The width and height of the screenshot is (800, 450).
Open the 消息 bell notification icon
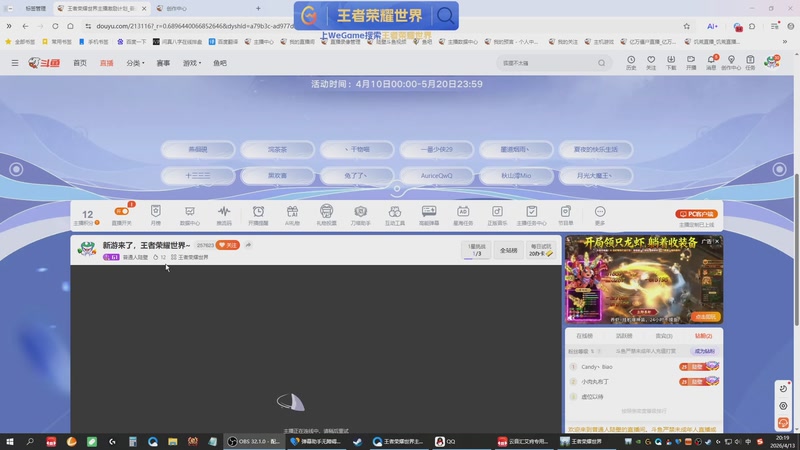click(711, 62)
